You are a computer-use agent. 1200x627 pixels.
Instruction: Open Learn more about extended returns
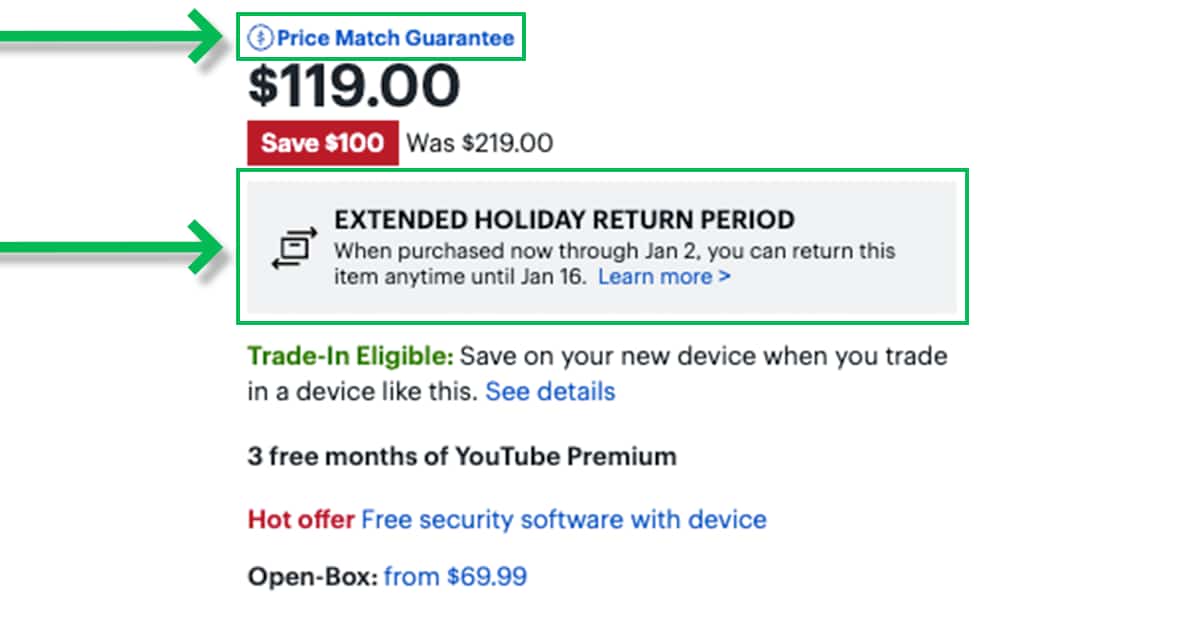point(655,276)
